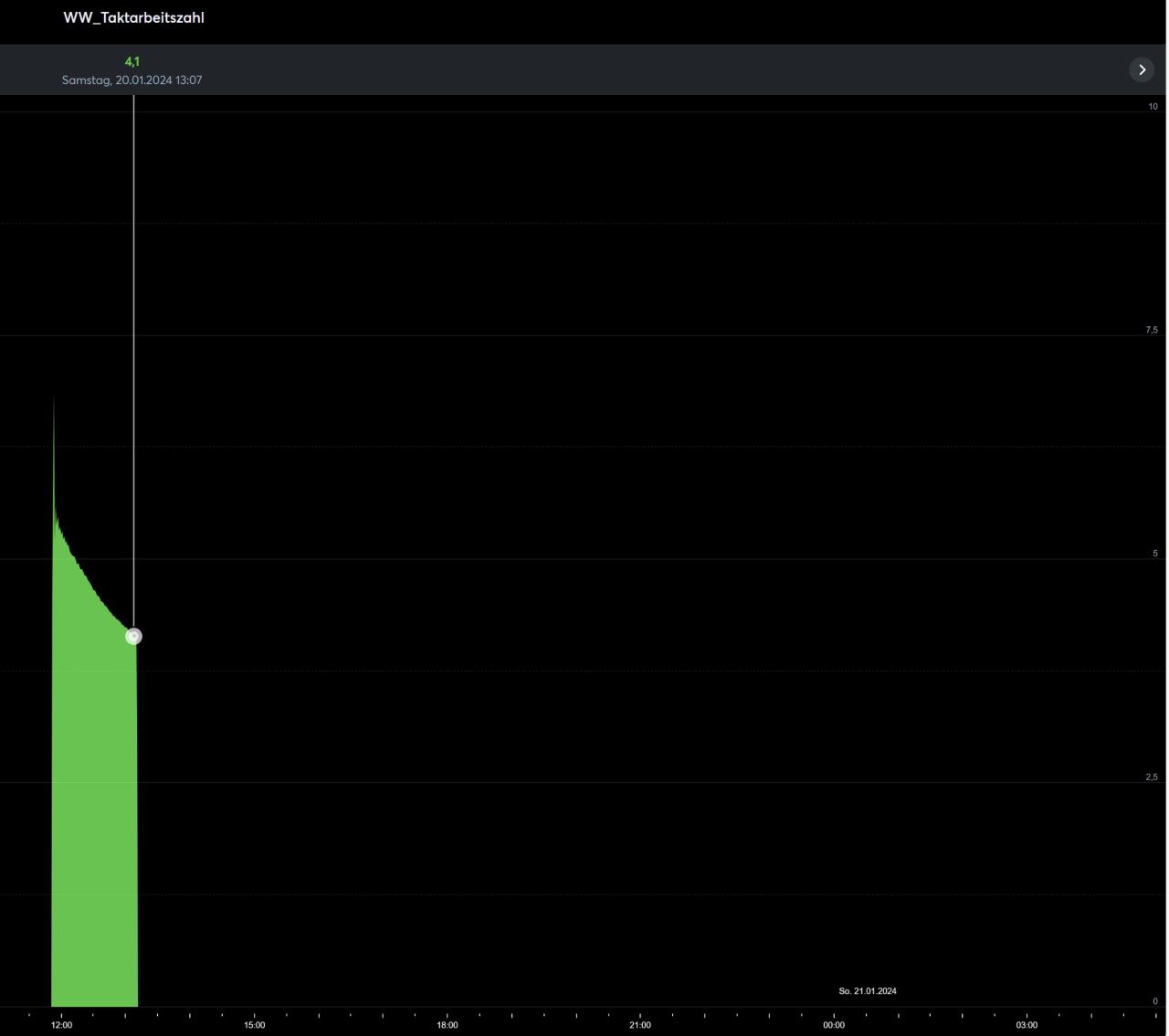Click the 7,5 y-axis label

[1152, 330]
